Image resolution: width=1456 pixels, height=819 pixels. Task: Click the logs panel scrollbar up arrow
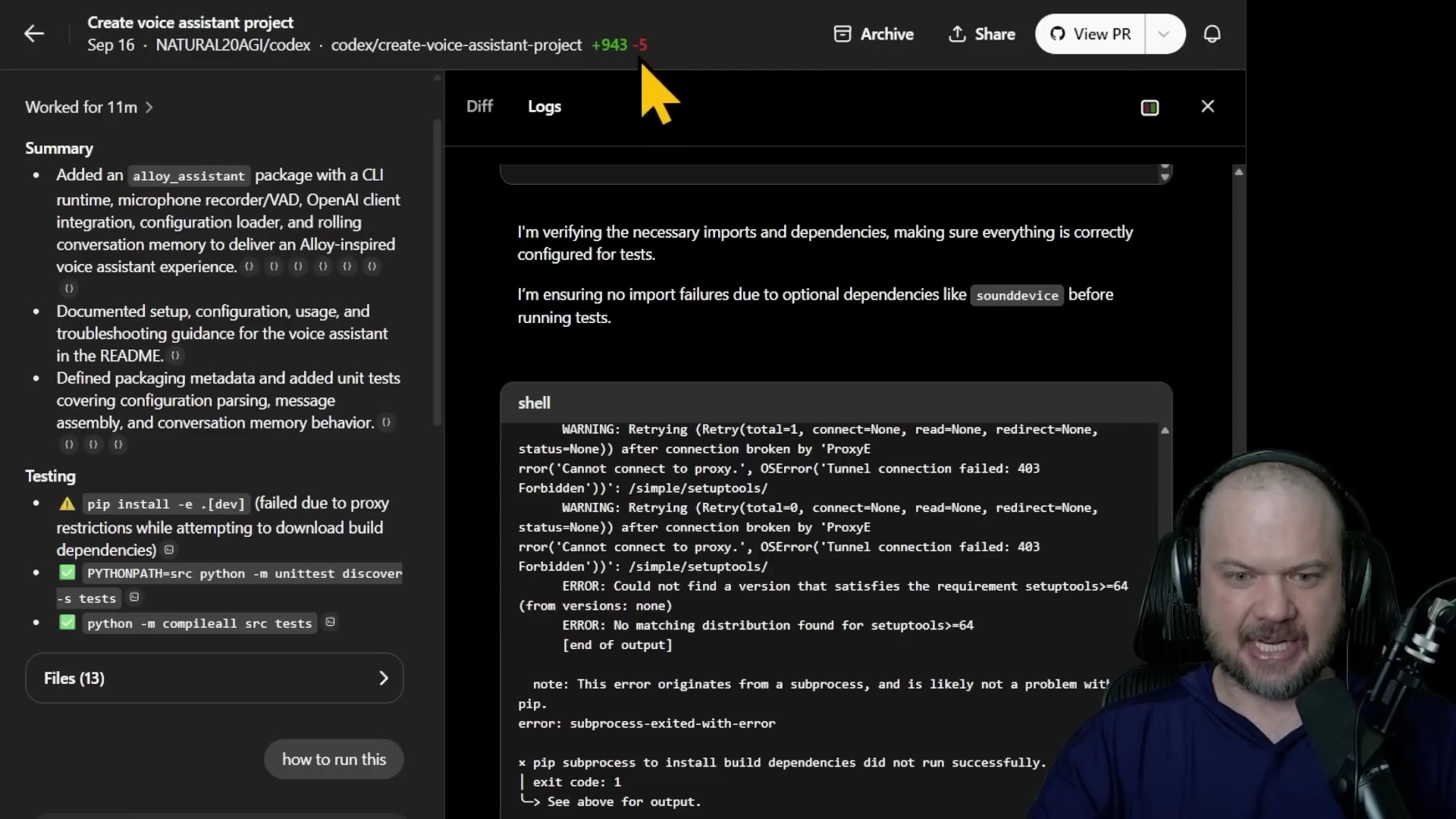click(1238, 172)
